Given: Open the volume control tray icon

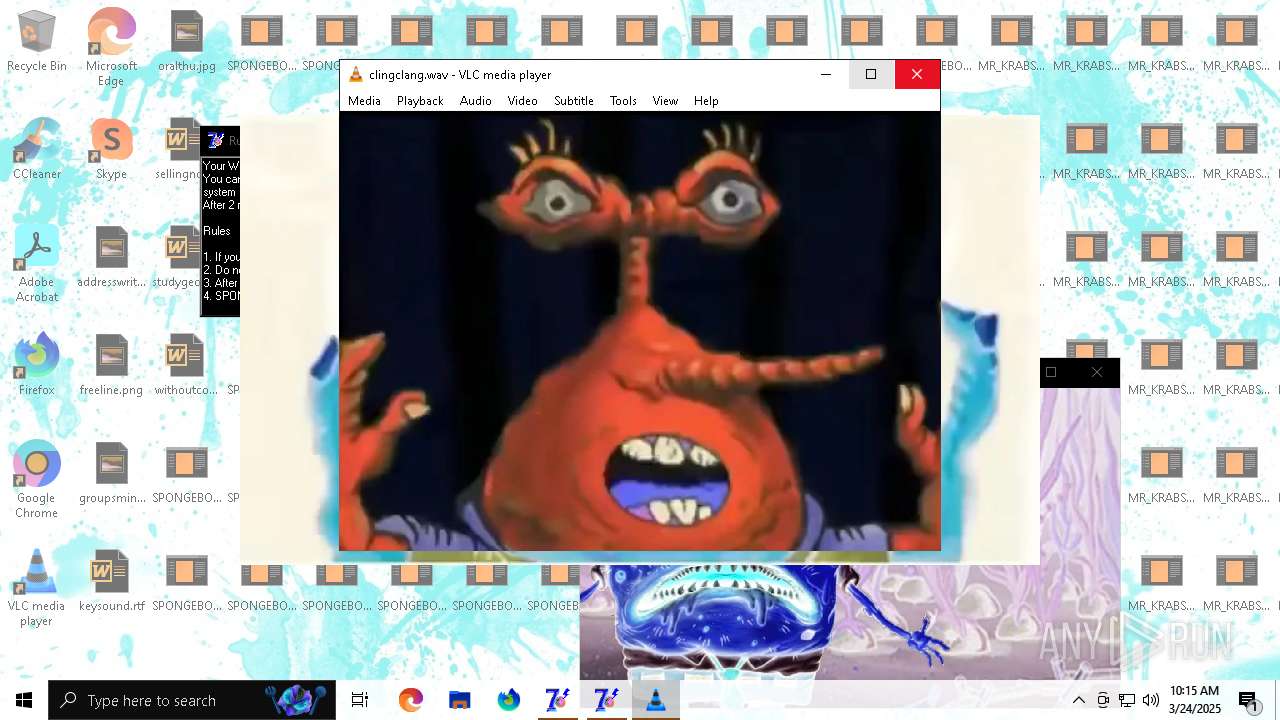Looking at the screenshot, I should point(1151,700).
